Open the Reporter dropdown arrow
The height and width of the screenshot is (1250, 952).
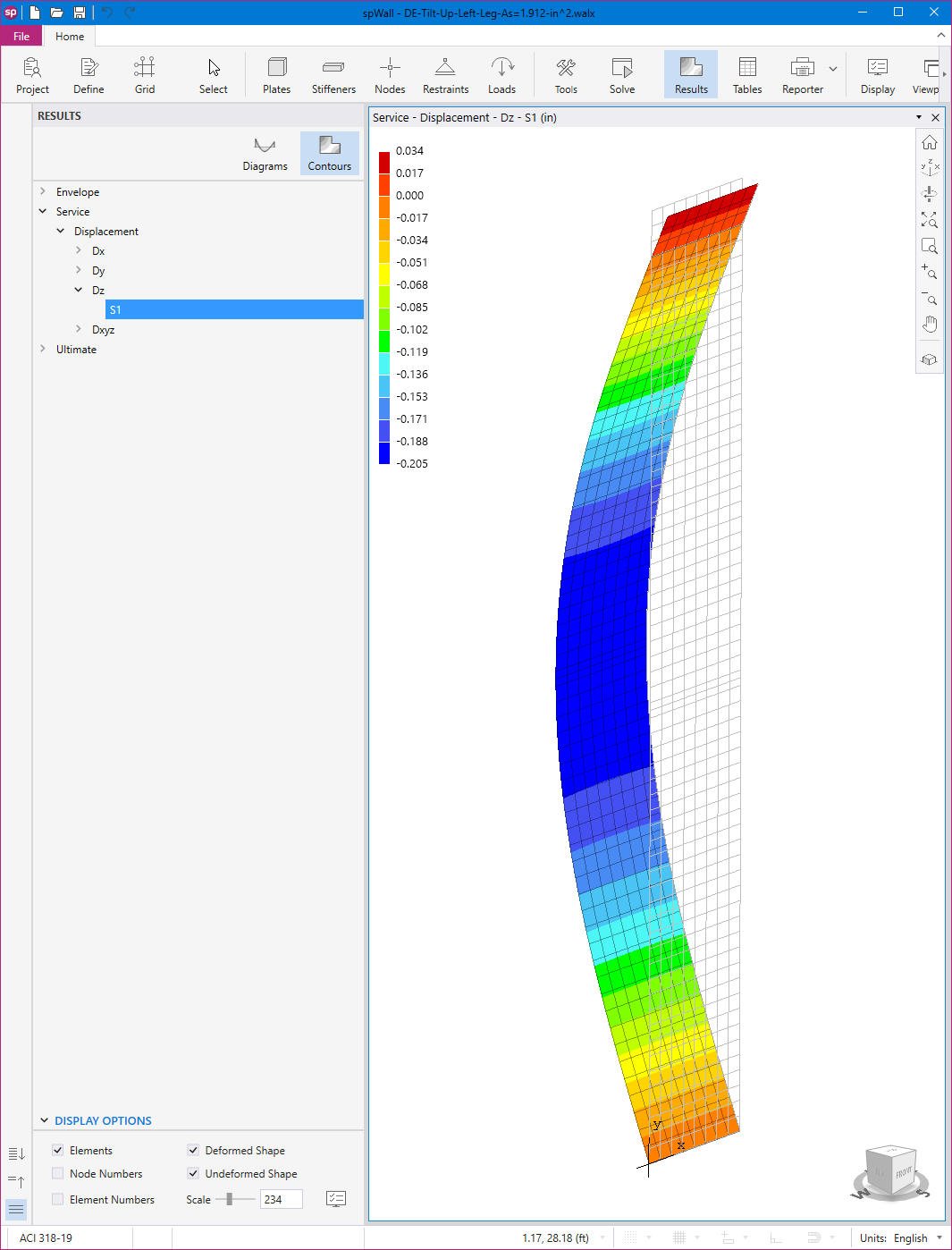point(833,69)
